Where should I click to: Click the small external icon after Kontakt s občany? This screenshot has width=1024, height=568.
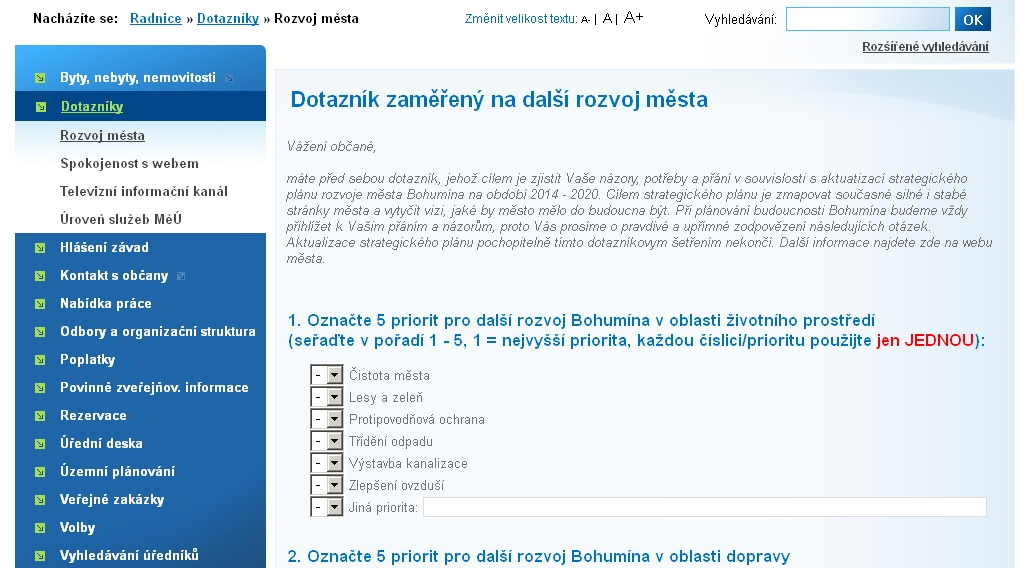(x=181, y=276)
